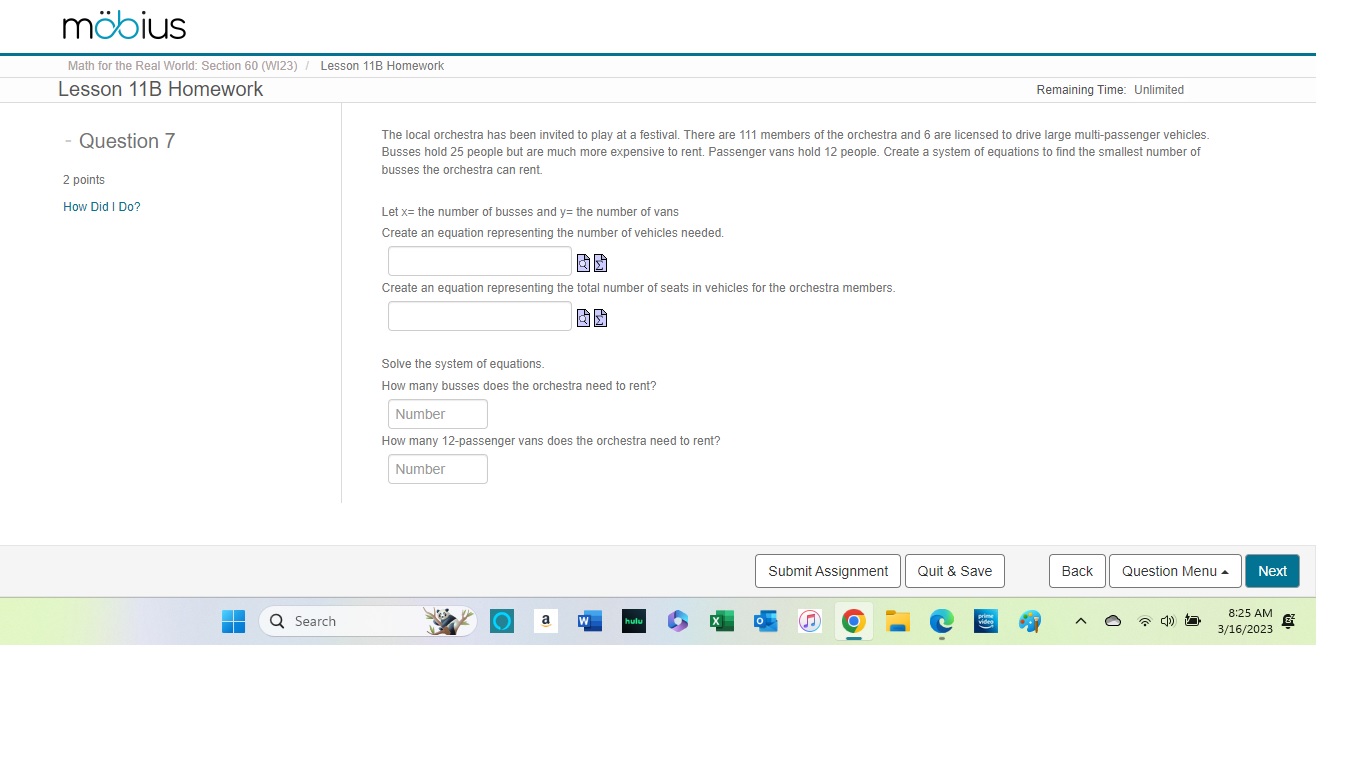Click the Mobius logo

[x=124, y=26]
